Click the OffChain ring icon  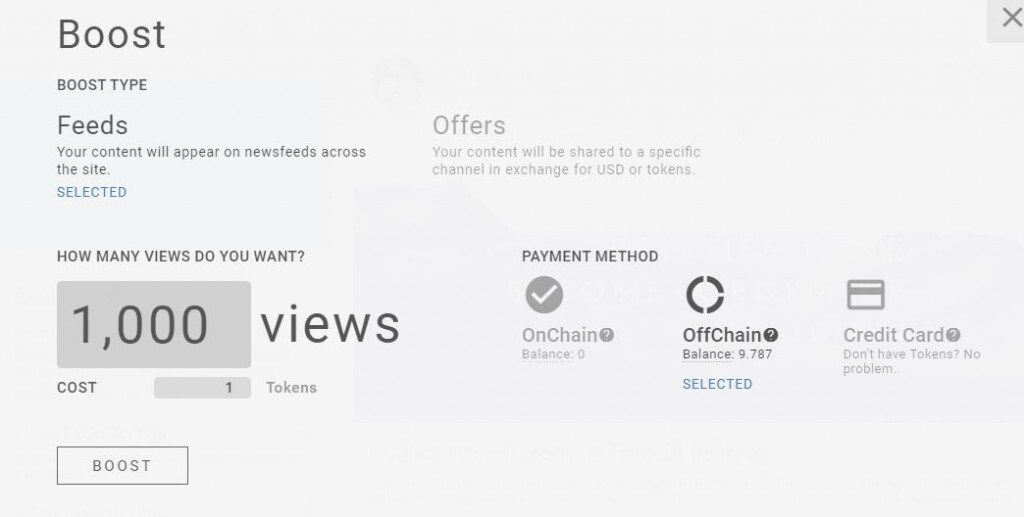704,295
